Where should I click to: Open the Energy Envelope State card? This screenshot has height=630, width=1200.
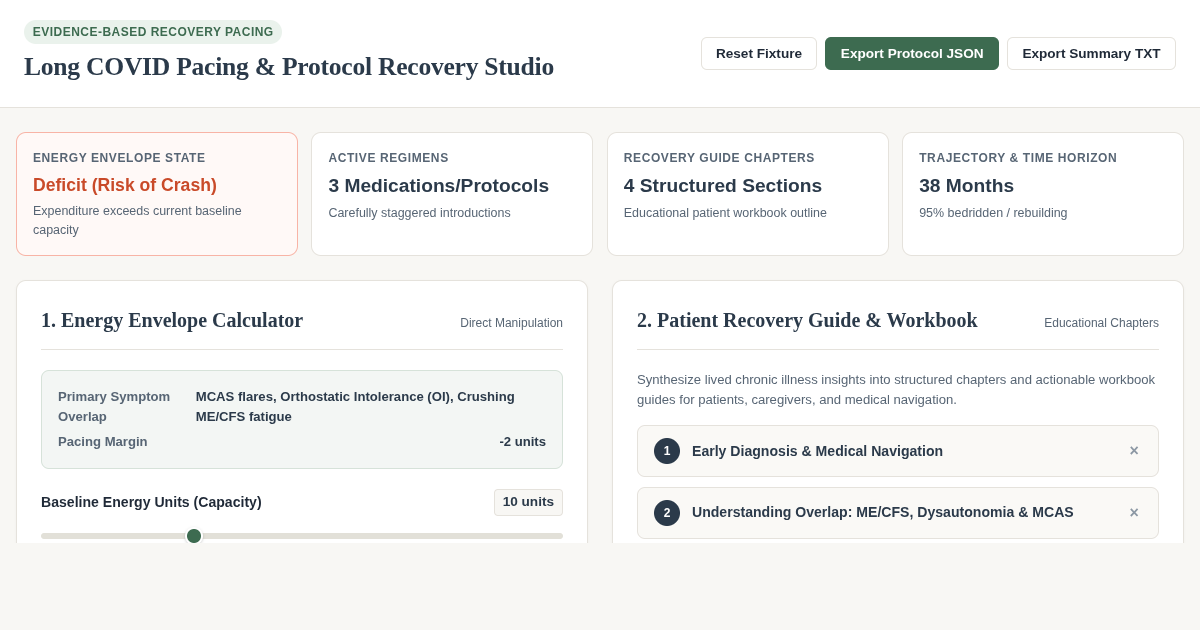(x=157, y=194)
